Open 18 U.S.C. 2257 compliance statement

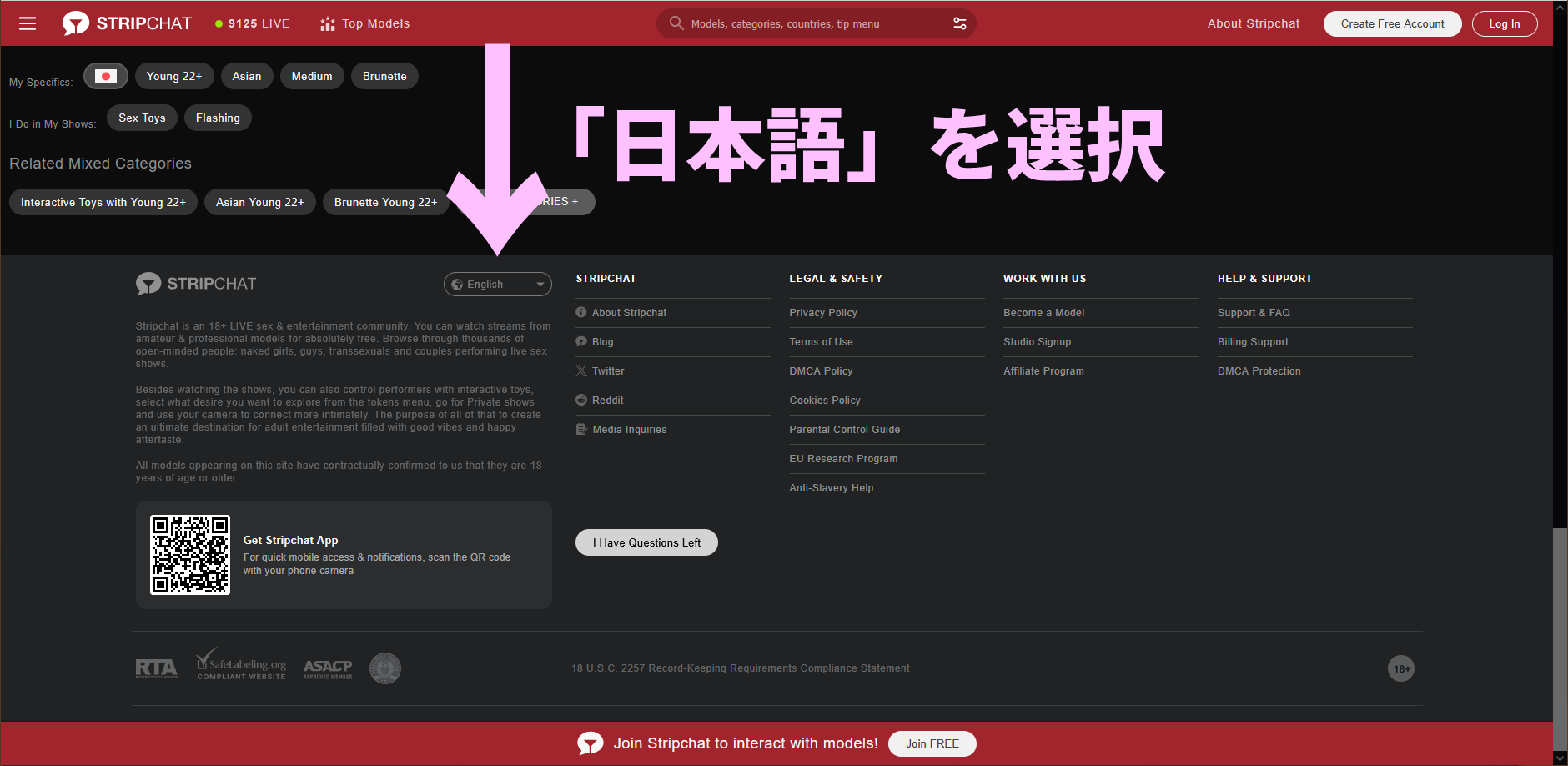pyautogui.click(x=740, y=668)
